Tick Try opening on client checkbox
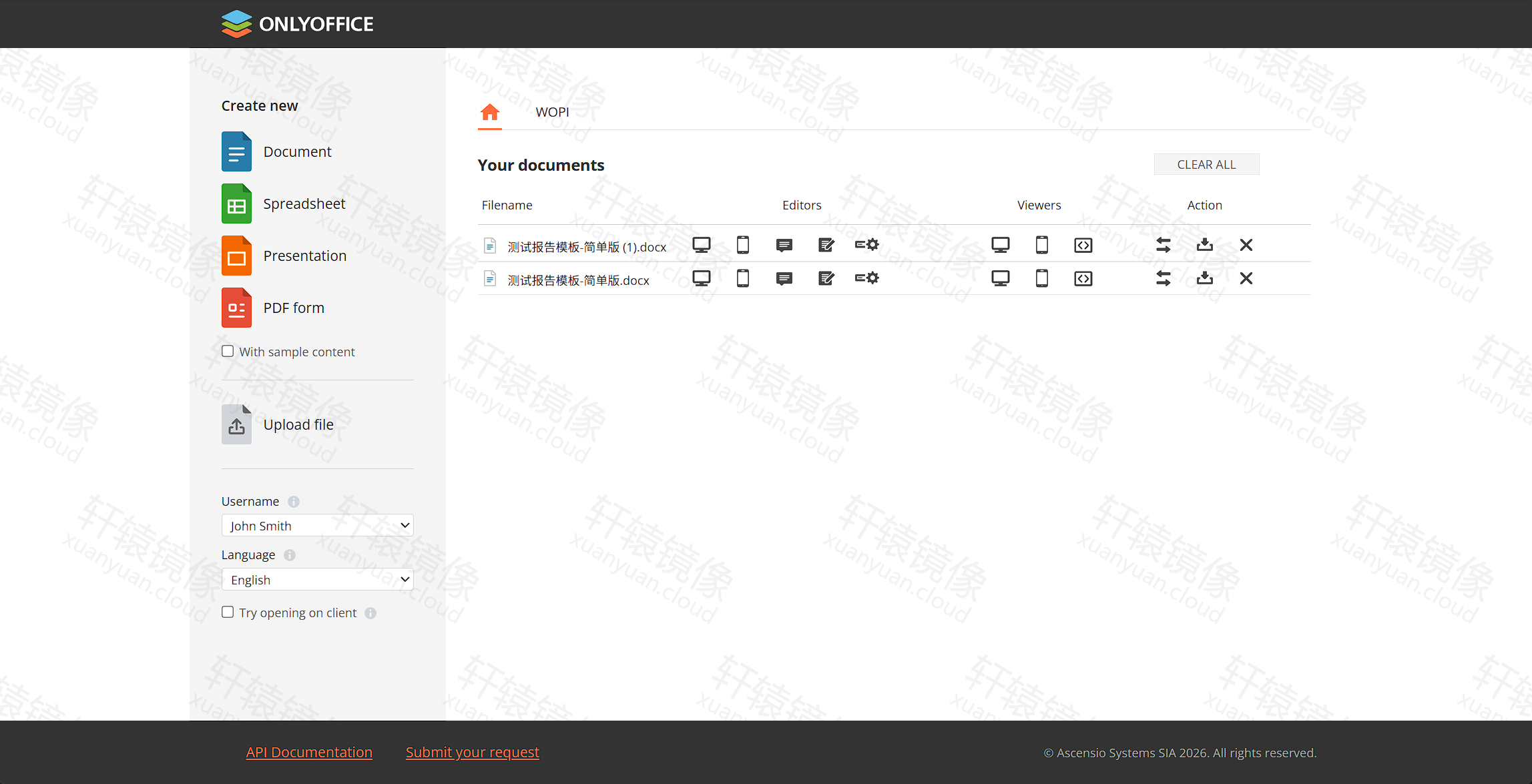 pyautogui.click(x=228, y=612)
